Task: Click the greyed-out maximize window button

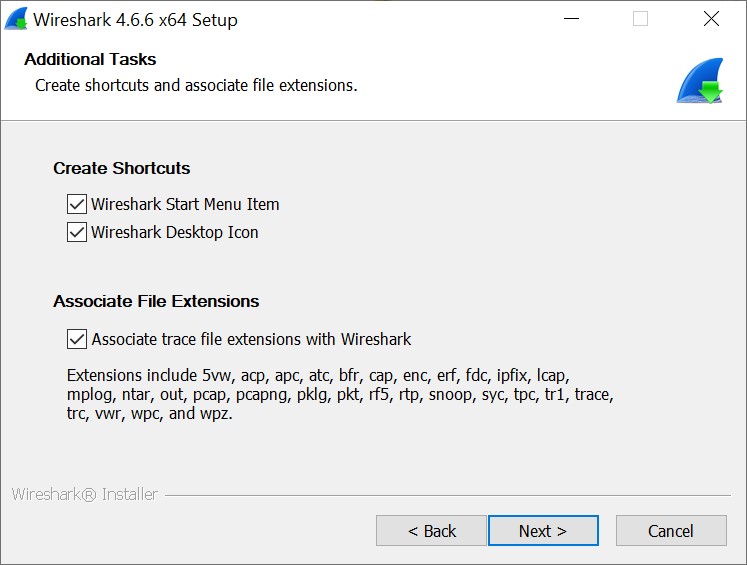Action: coord(640,19)
